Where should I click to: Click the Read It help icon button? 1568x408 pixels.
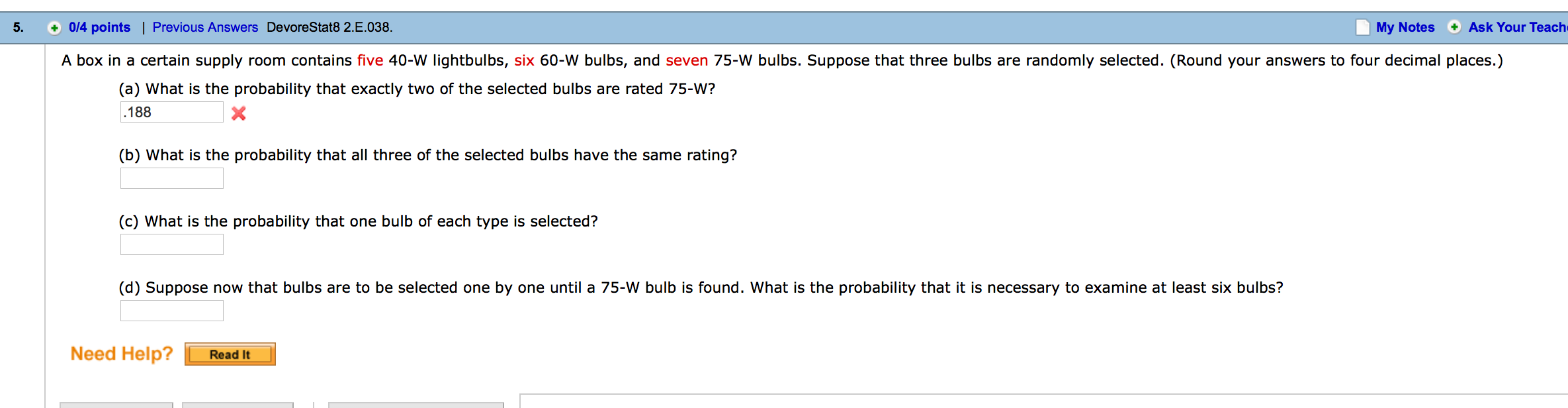tap(230, 354)
